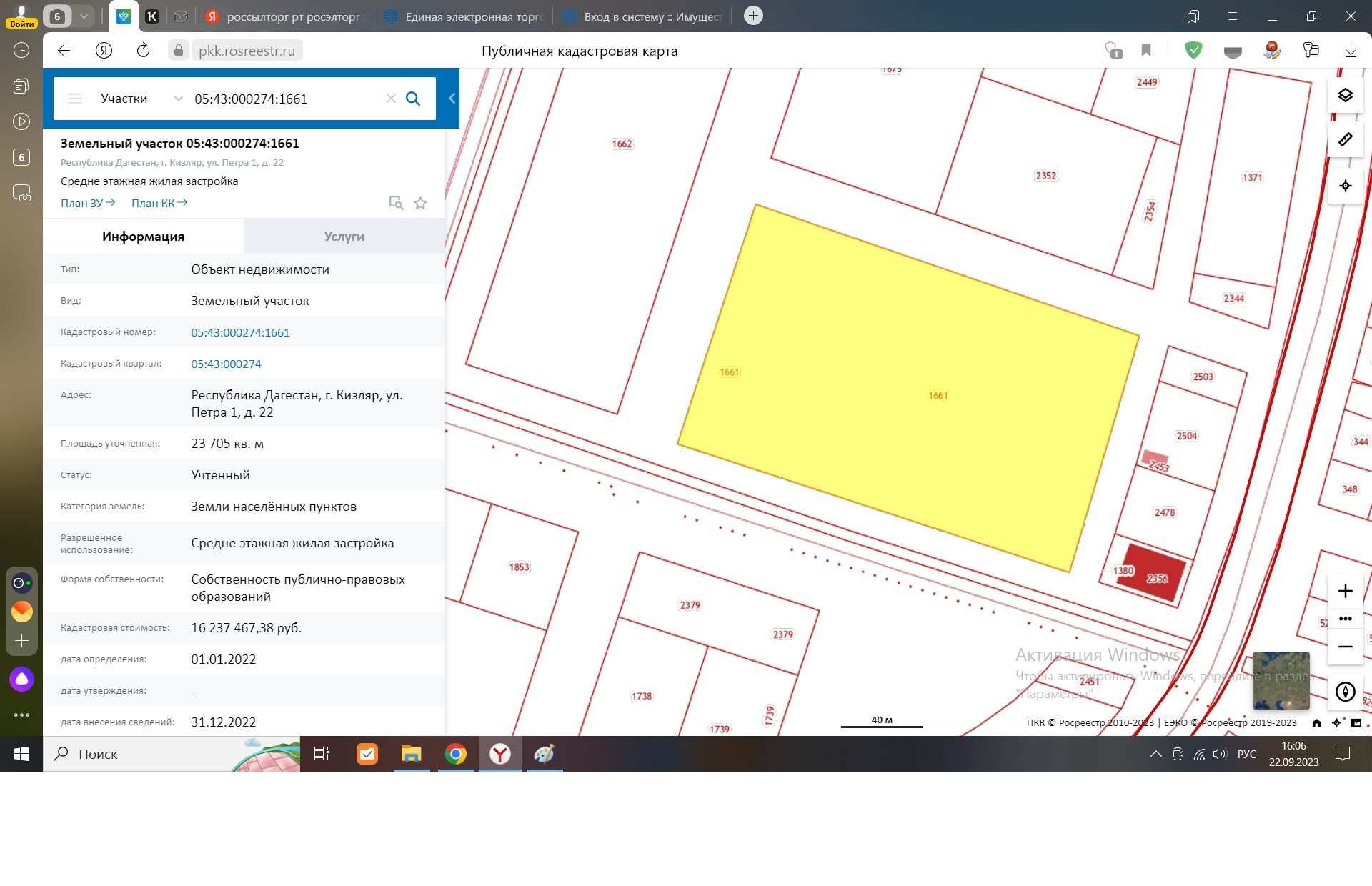The height and width of the screenshot is (886, 1372).
Task: Switch input language РУС
Action: (1246, 754)
